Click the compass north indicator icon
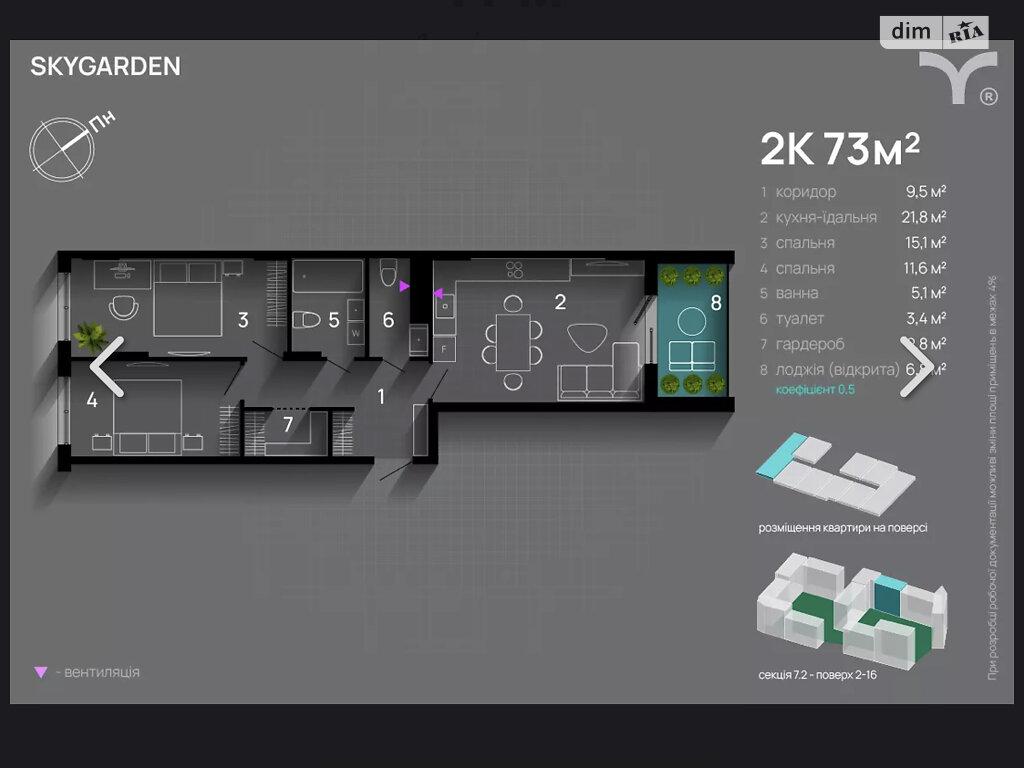This screenshot has width=1024, height=768. coord(62,147)
